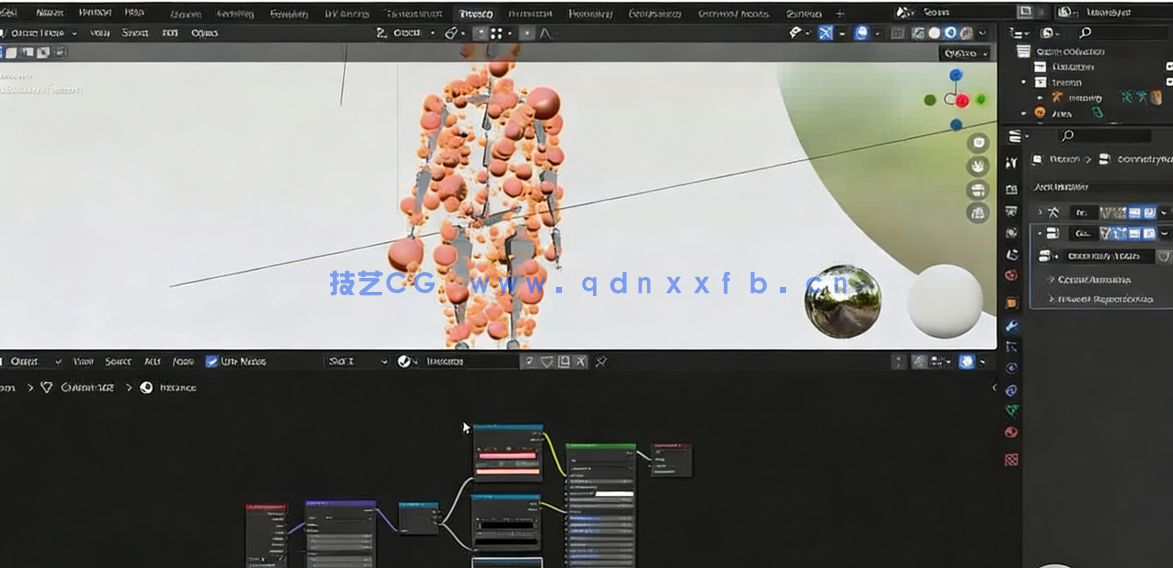Switch to material preview shading
Screen dimensions: 1173x568
pos(950,33)
